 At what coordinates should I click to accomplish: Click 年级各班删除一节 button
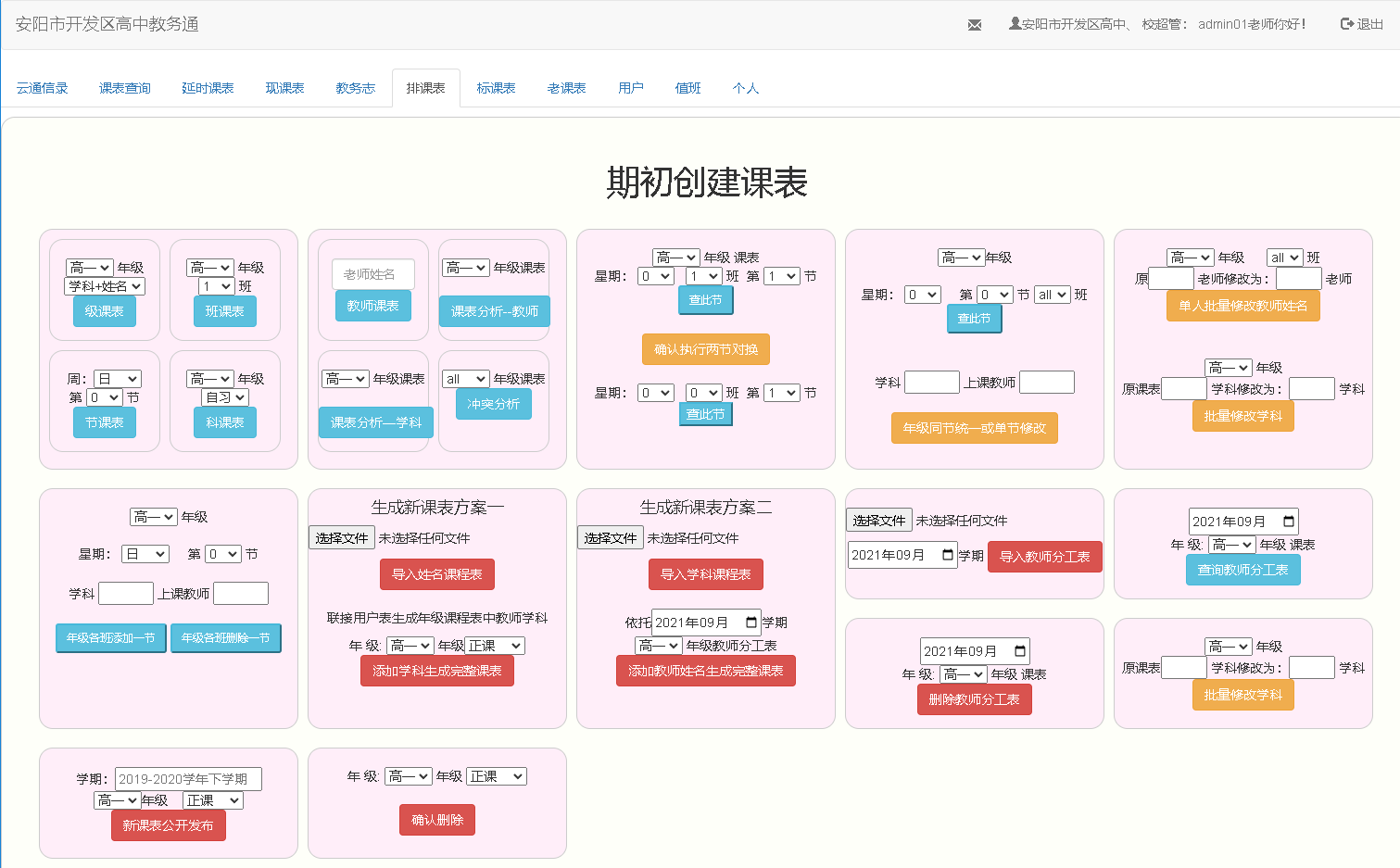(x=226, y=637)
